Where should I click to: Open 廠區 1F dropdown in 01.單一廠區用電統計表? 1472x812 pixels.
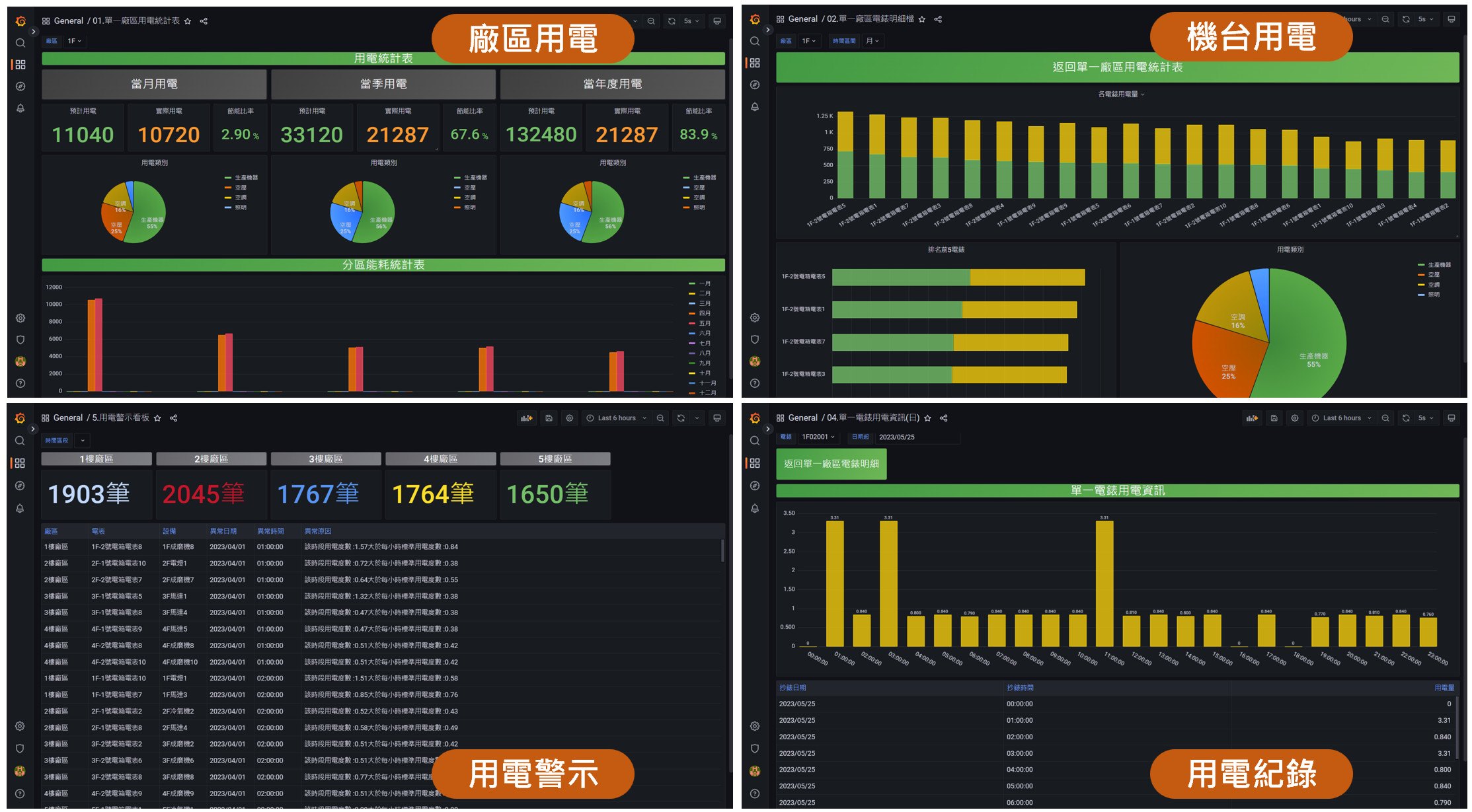click(75, 41)
